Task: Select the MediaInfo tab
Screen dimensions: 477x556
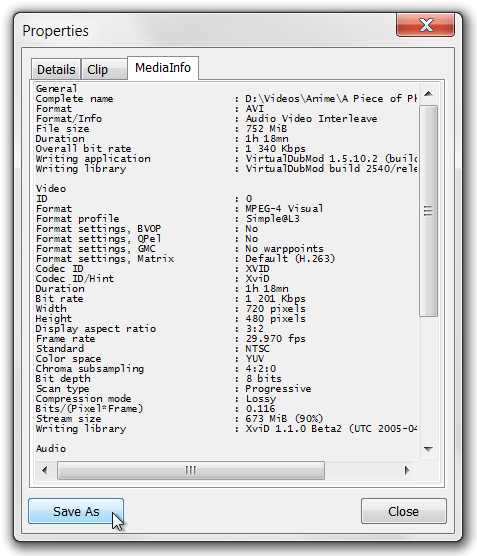Action: (163, 67)
